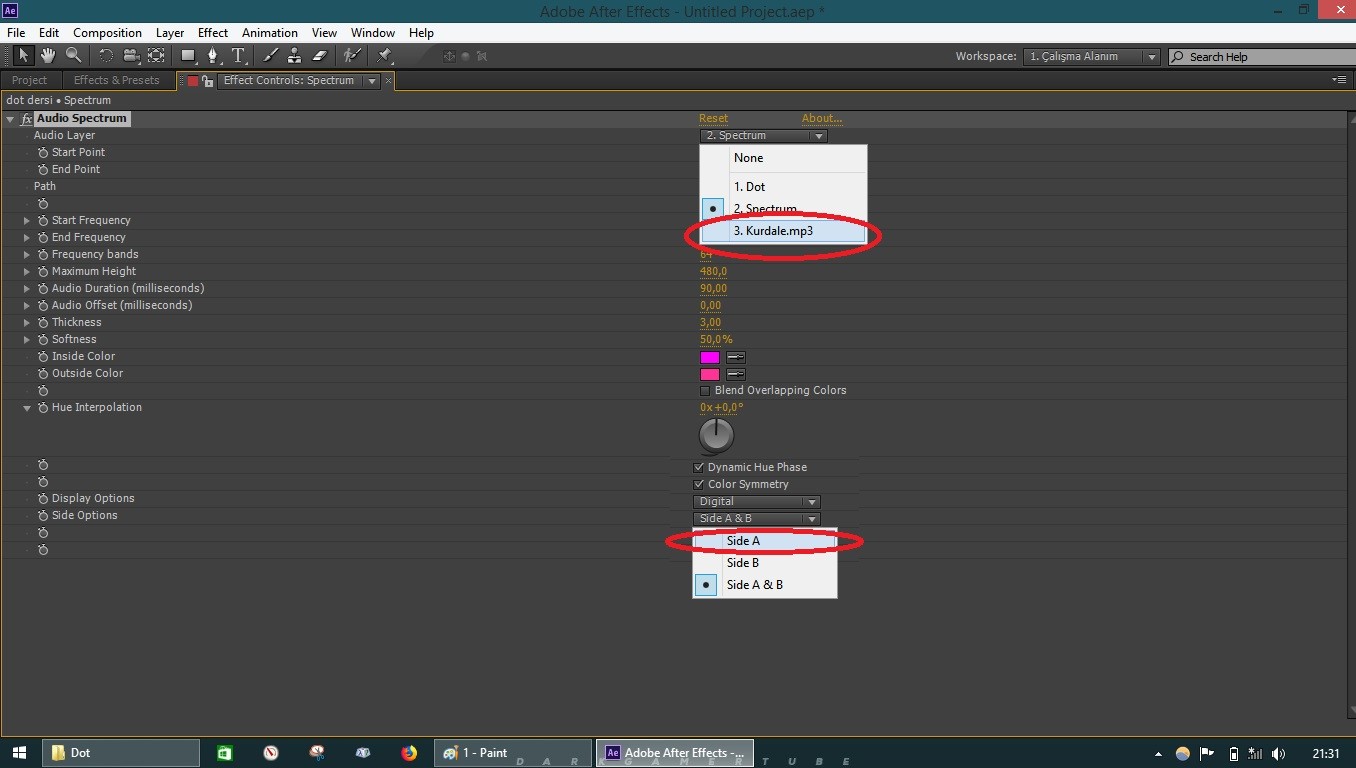Choose Side A from Side Options list

(765, 541)
